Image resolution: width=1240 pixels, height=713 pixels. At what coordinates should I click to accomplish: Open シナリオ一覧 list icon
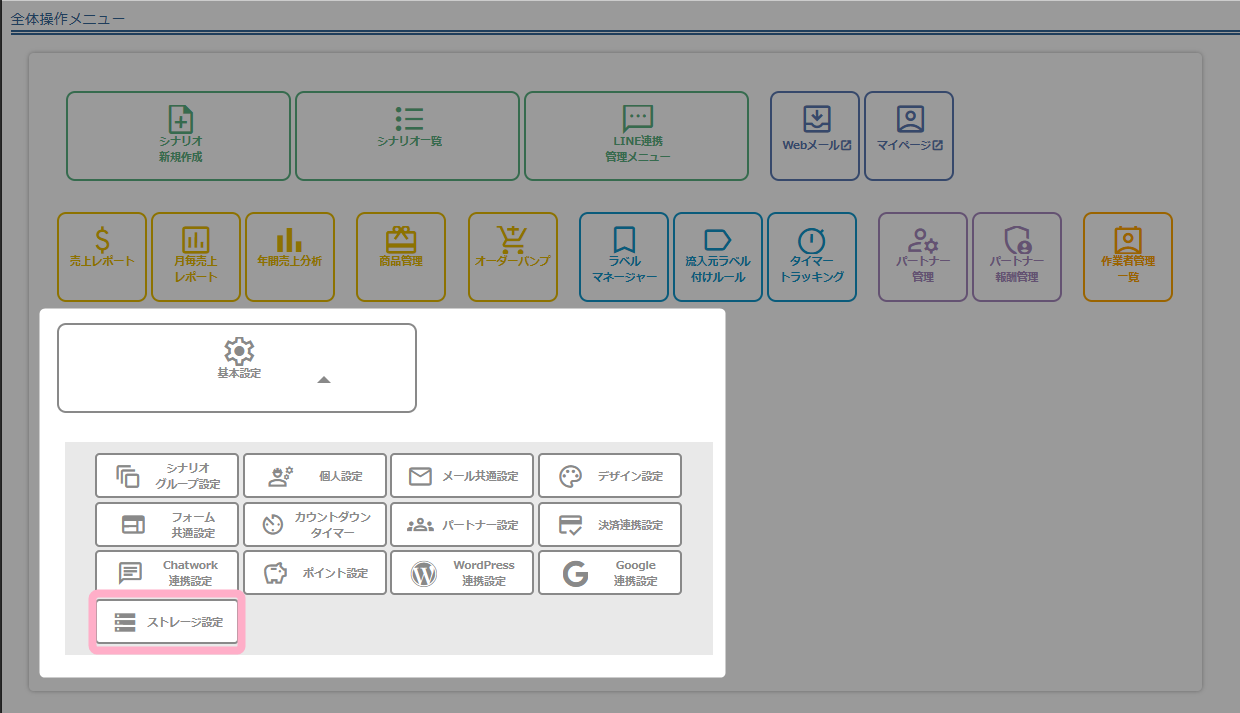tap(408, 119)
